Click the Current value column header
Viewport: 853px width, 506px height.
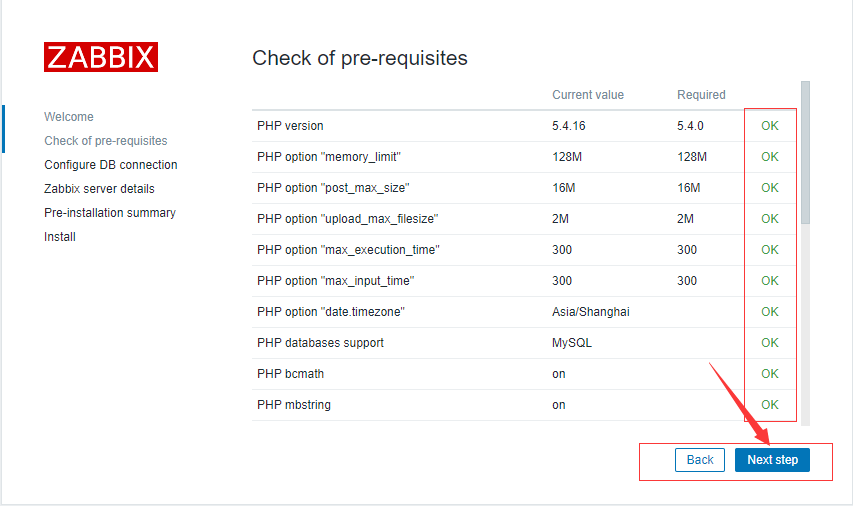[588, 95]
